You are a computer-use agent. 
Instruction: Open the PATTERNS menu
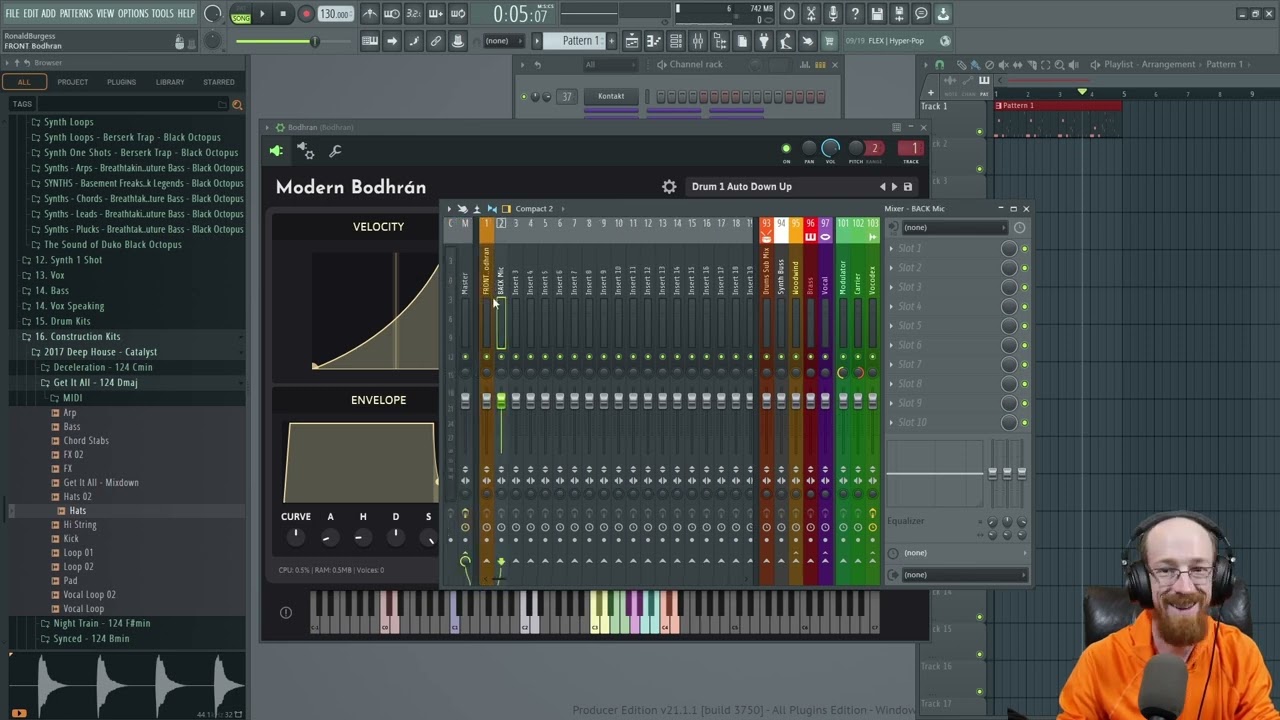[x=76, y=13]
